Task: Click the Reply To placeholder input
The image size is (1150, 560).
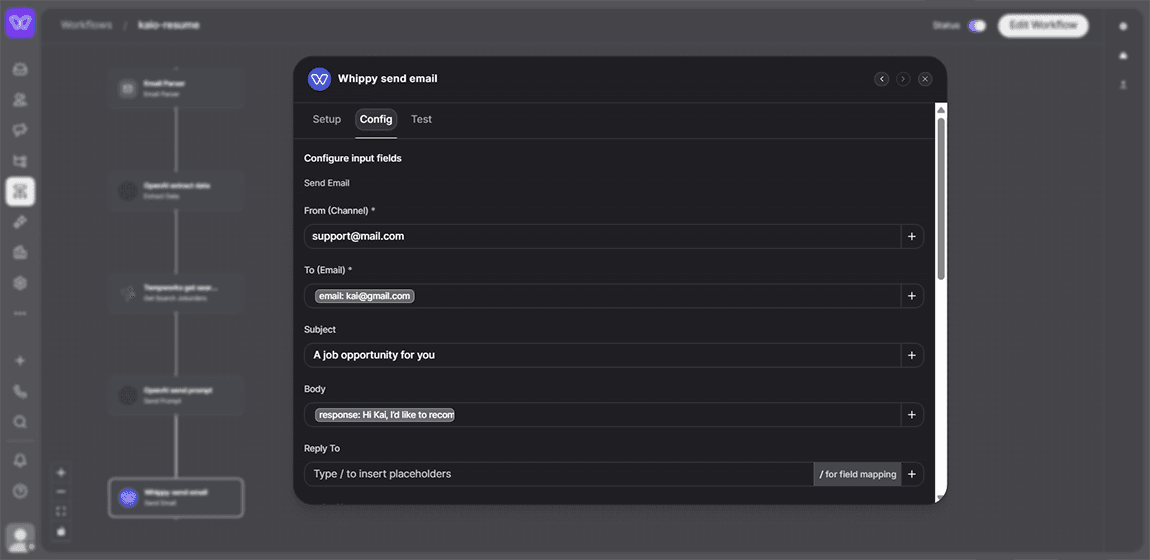Action: coord(559,474)
